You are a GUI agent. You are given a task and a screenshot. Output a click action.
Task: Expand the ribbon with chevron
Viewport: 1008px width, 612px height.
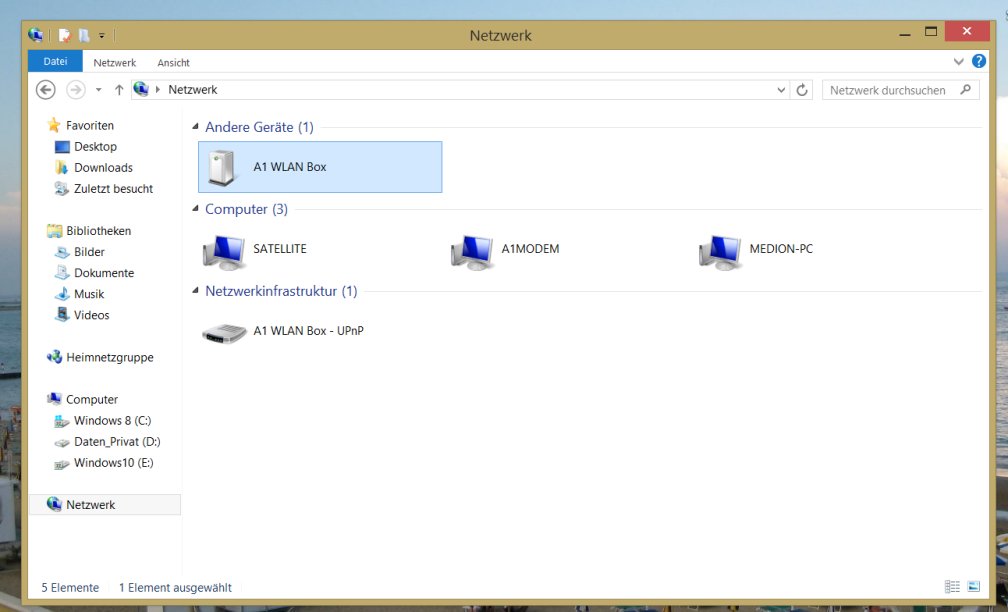958,62
